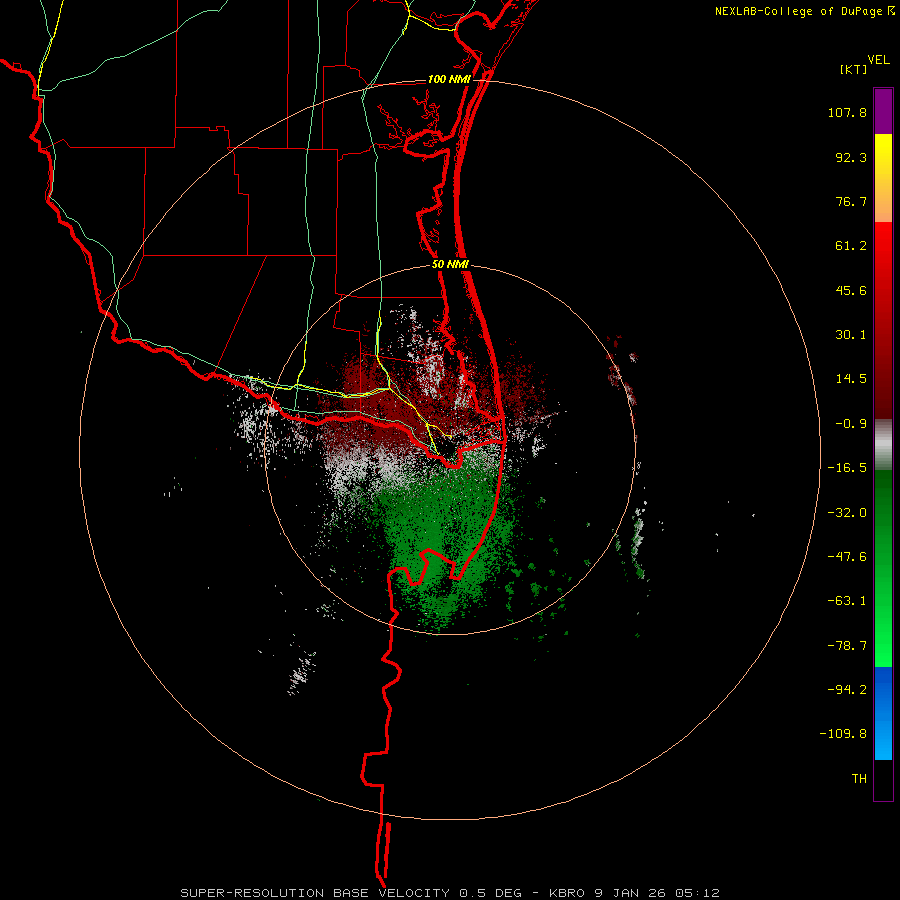The height and width of the screenshot is (900, 900).
Task: Click the -0.9 legend value
Action: coord(851,424)
